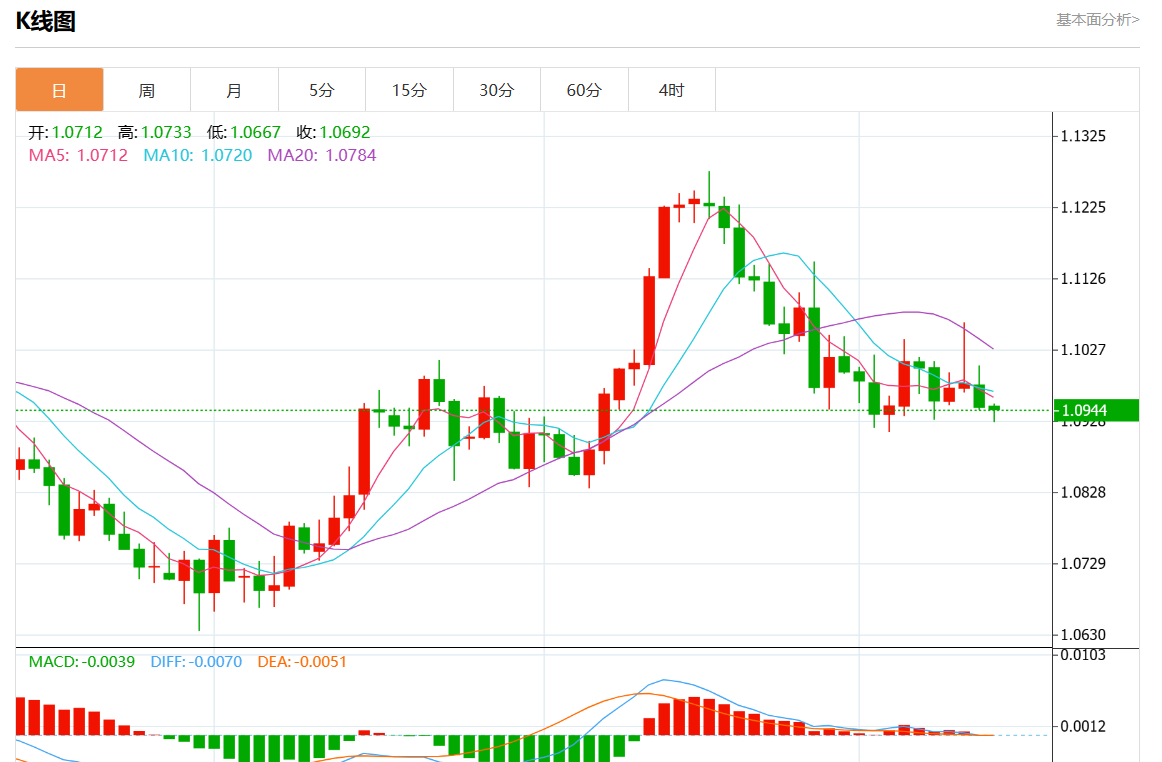Click the 收 closing price 1.0692

point(333,132)
